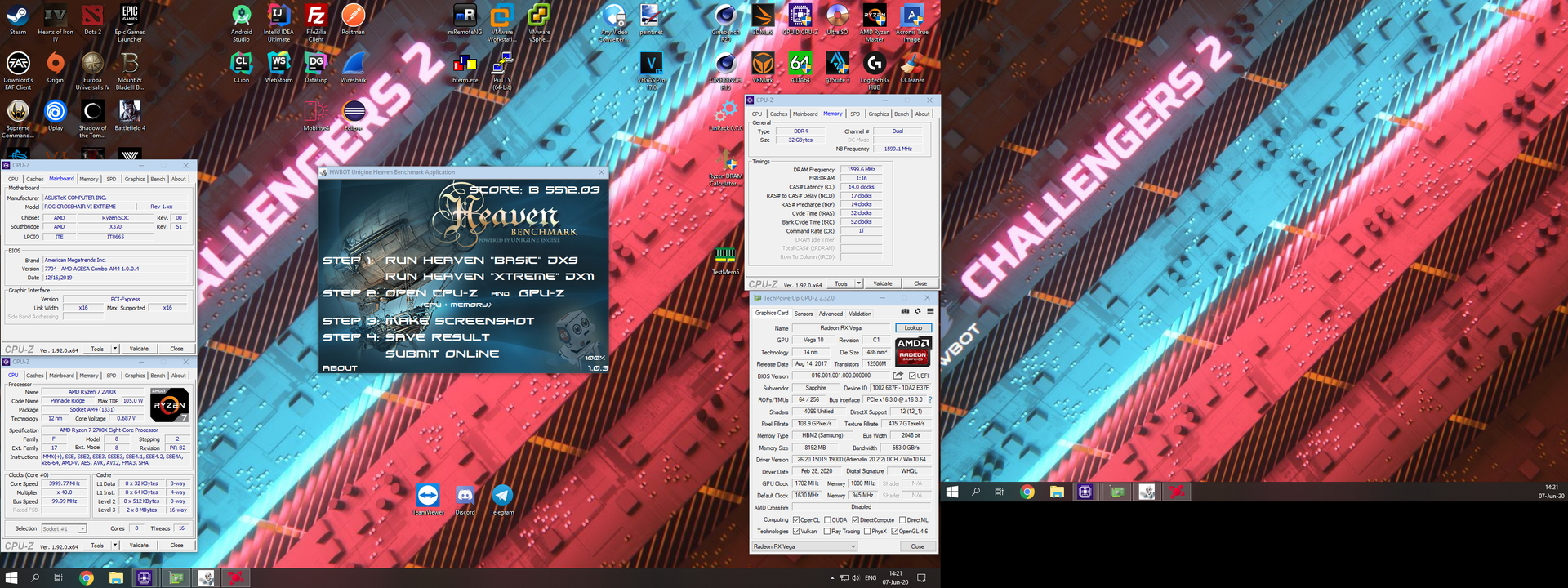1568x588 pixels.
Task: Toggle the CUDA checkbox
Action: point(827,520)
